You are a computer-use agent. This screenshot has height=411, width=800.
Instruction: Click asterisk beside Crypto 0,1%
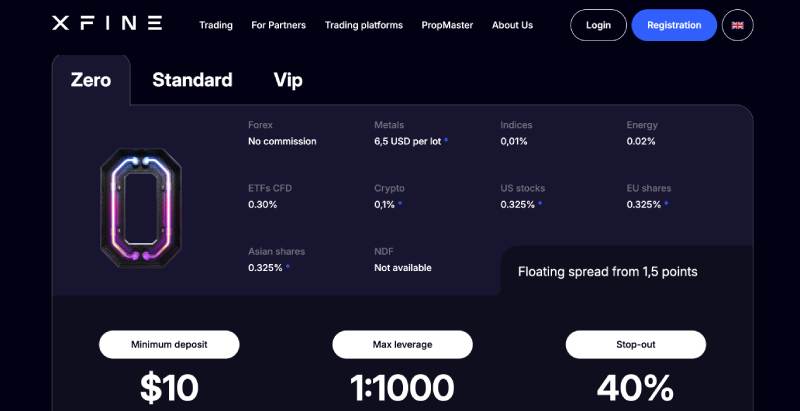[x=400, y=205]
